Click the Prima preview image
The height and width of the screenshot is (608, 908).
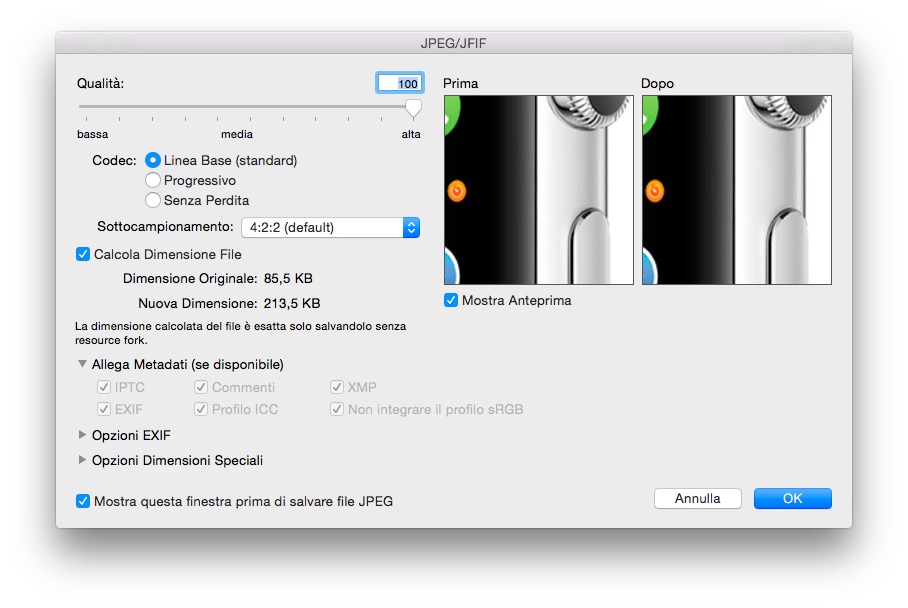tap(539, 190)
